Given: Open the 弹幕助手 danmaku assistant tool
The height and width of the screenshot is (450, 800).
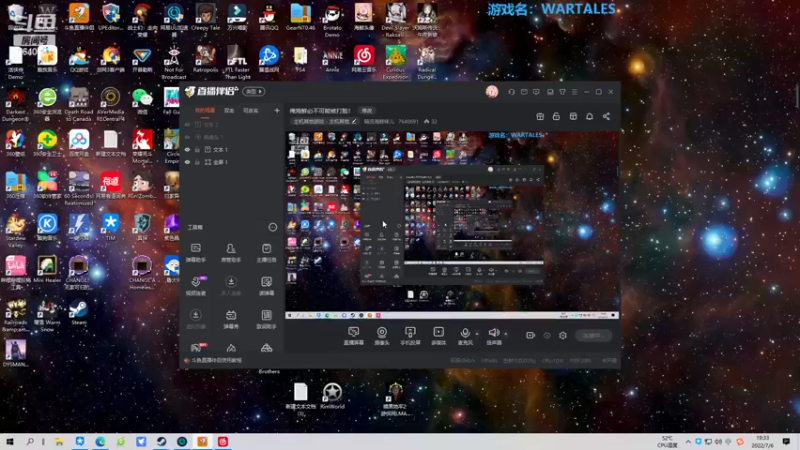Looking at the screenshot, I should click(195, 252).
